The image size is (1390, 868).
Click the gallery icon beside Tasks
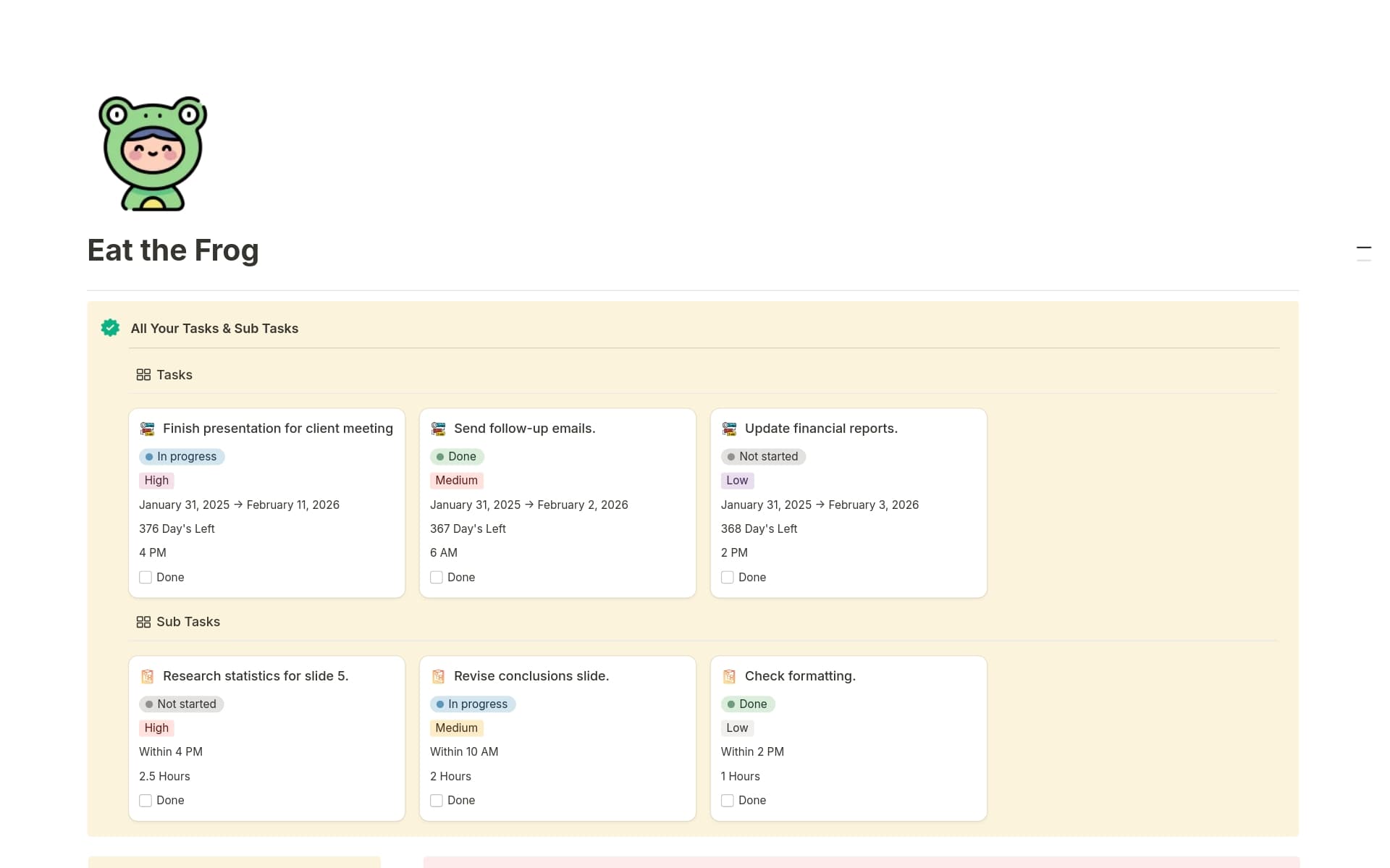[143, 375]
